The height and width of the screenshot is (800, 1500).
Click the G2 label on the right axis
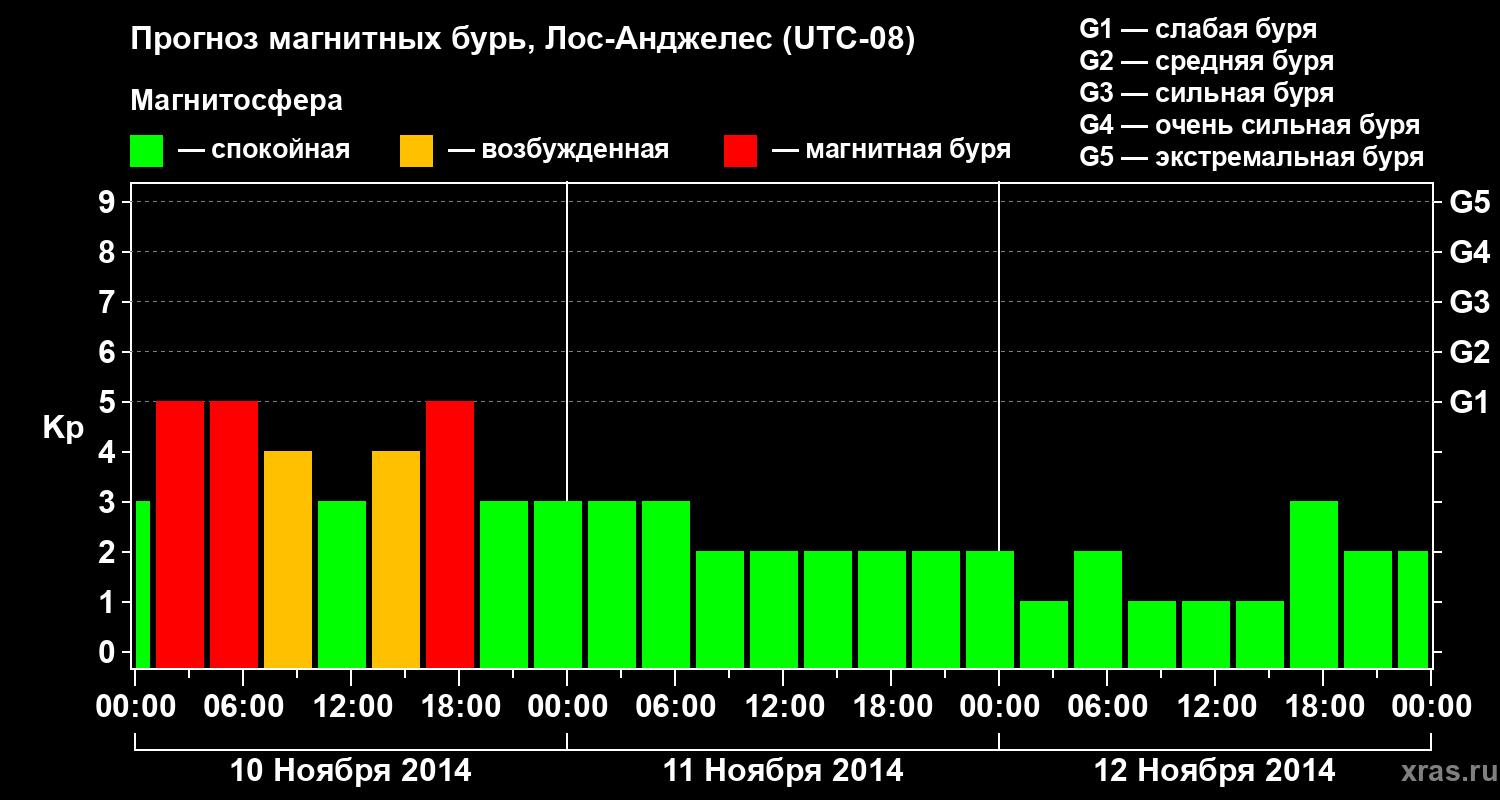(x=1469, y=353)
